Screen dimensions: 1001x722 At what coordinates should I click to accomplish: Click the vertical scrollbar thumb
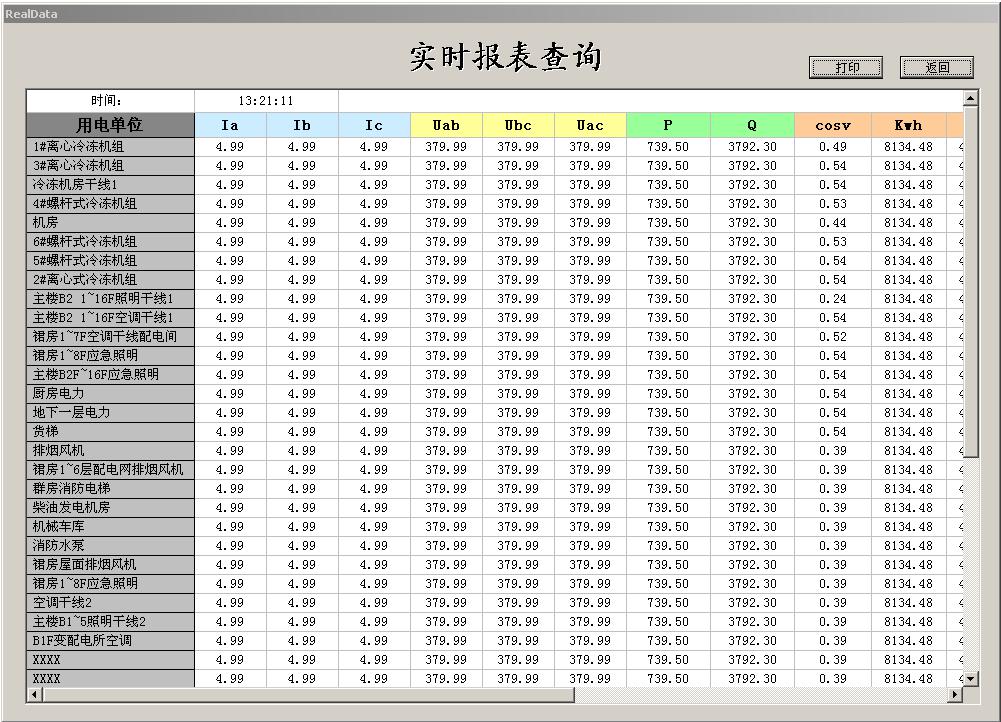tap(970, 282)
